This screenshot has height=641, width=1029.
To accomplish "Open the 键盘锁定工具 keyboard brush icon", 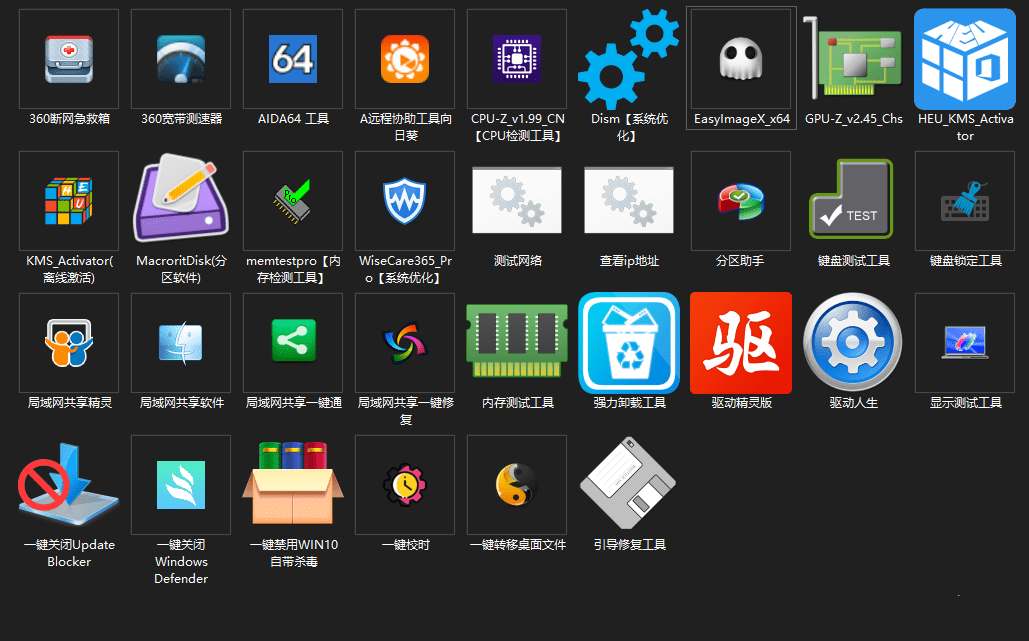I will tap(965, 201).
